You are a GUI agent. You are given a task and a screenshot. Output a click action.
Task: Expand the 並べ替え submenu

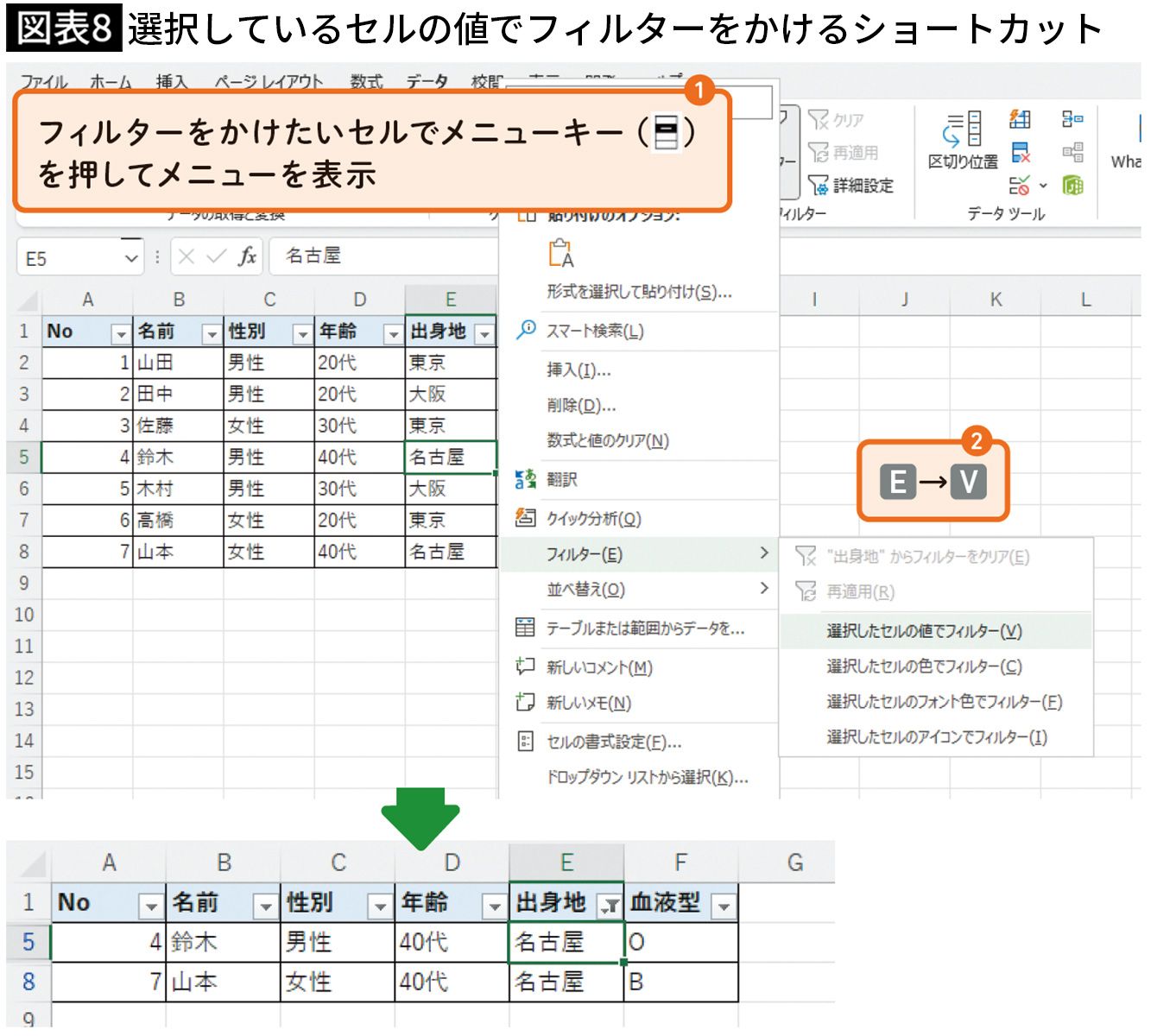[763, 589]
